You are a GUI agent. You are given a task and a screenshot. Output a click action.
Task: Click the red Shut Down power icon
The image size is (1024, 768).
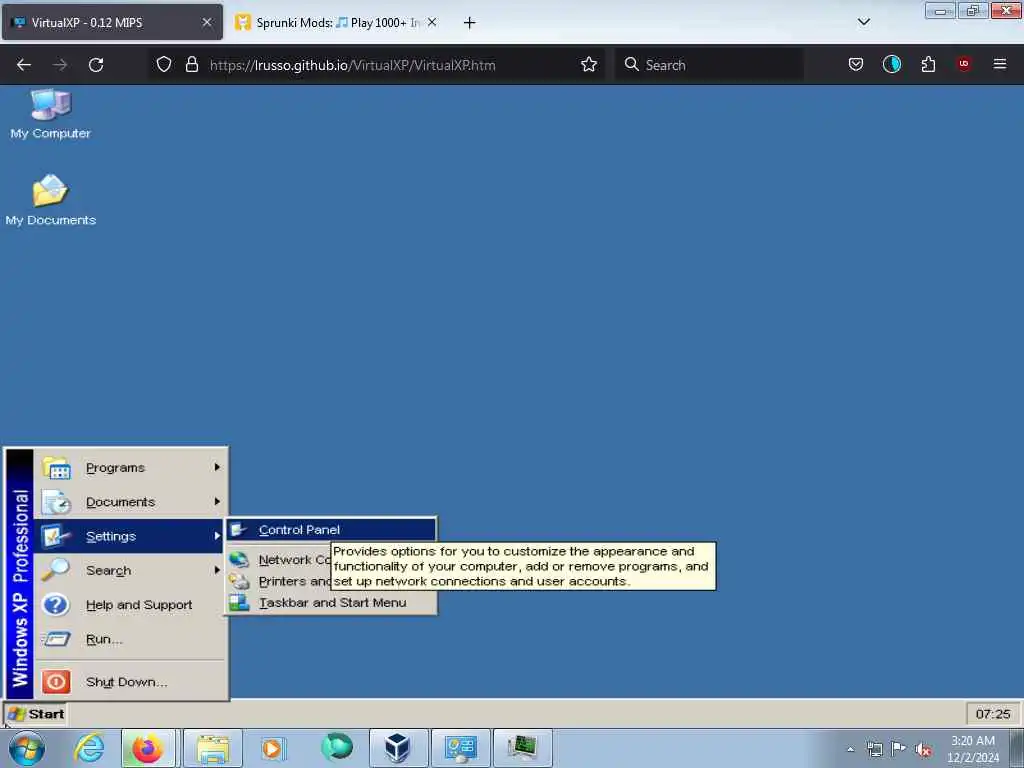point(56,682)
